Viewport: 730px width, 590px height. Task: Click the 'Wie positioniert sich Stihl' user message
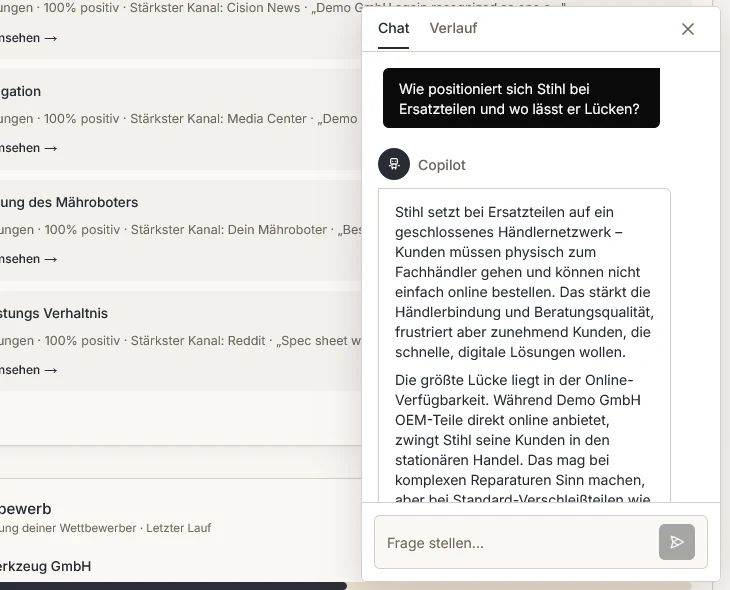tap(521, 98)
